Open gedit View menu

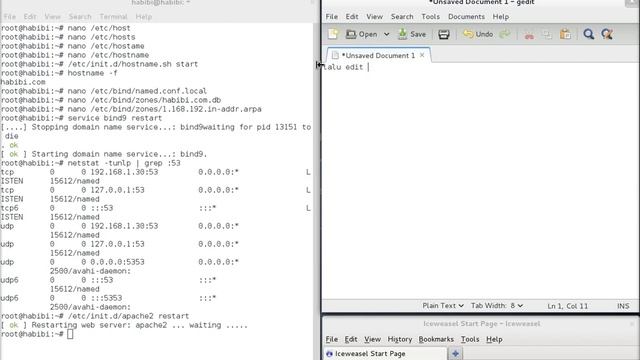374,17
